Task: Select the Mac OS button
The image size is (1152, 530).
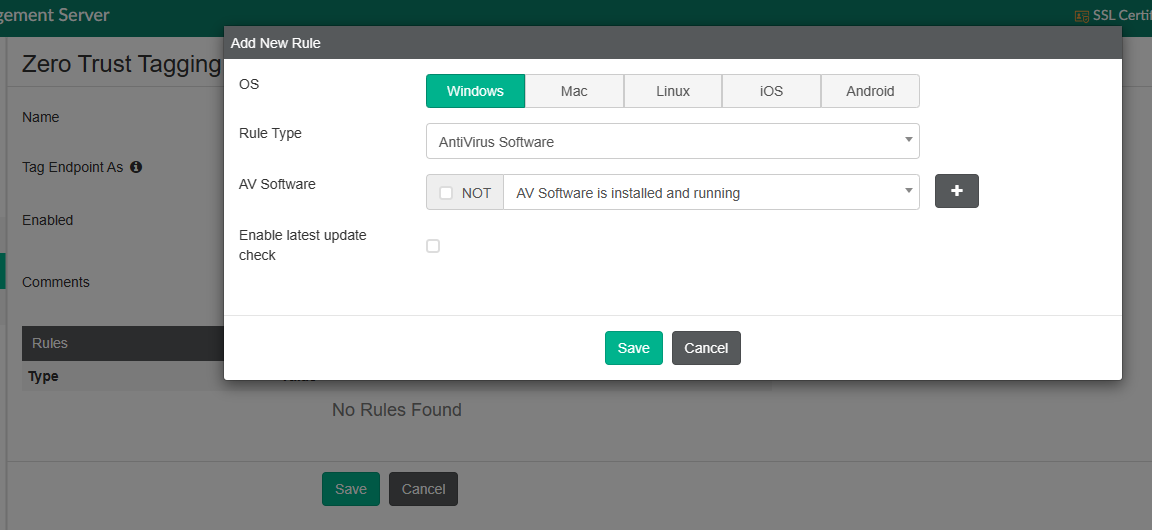Action: click(x=575, y=91)
